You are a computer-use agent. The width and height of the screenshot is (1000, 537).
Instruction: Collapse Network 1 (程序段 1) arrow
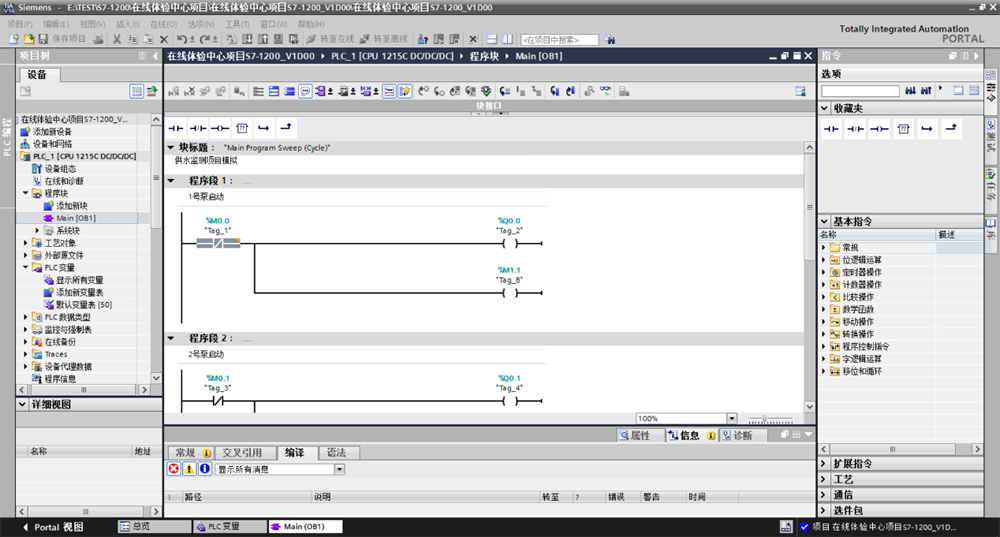point(171,180)
